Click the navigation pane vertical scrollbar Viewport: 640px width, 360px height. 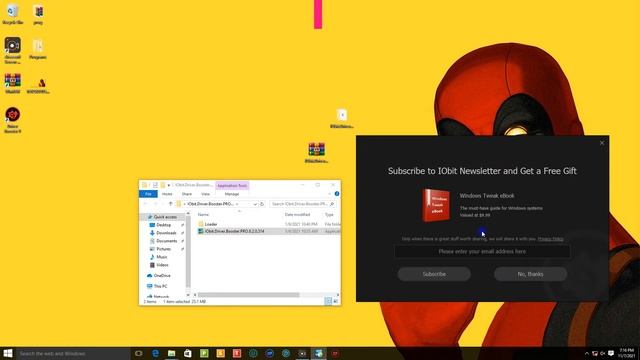tap(188, 251)
